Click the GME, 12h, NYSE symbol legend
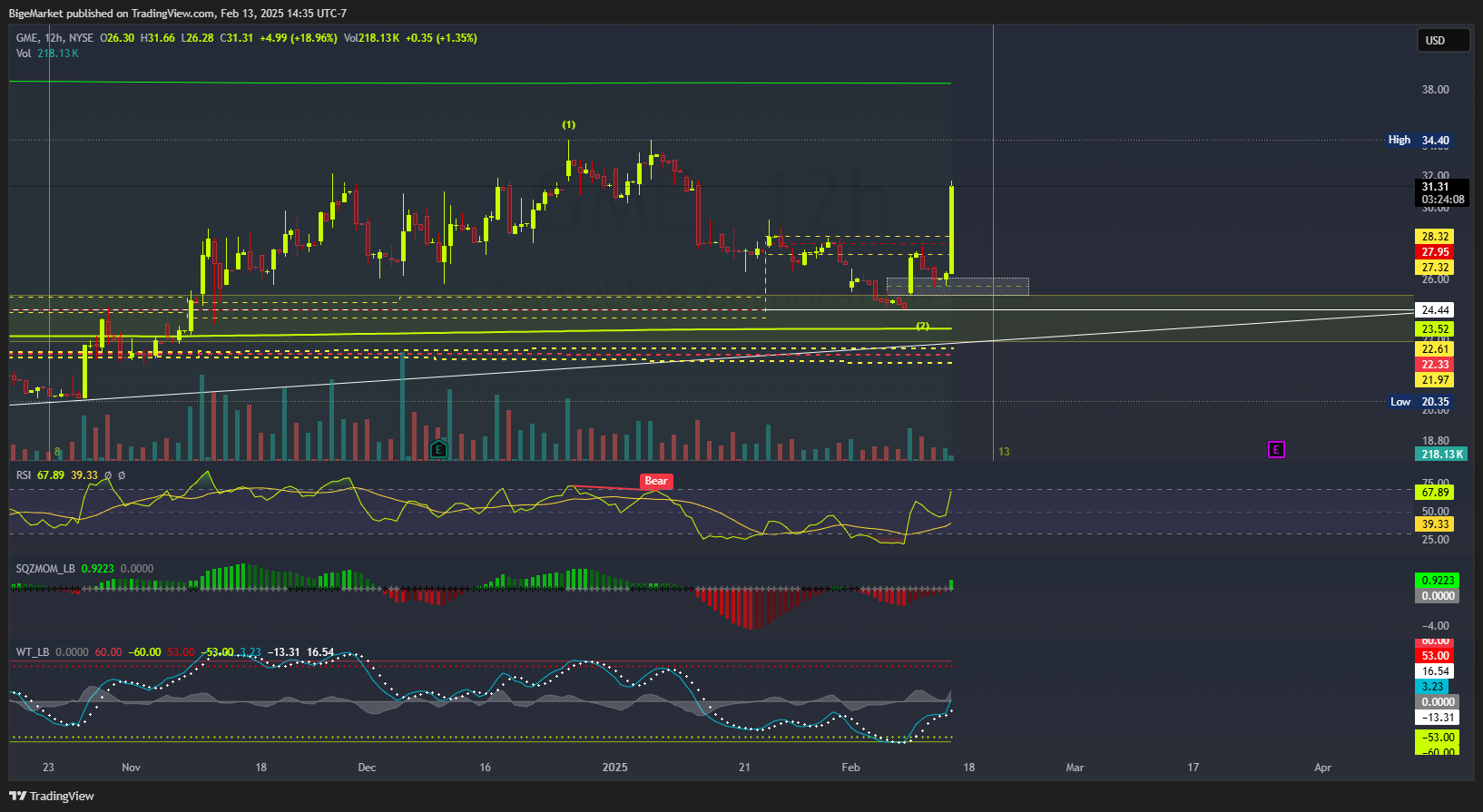The height and width of the screenshot is (812, 1483). (x=54, y=38)
